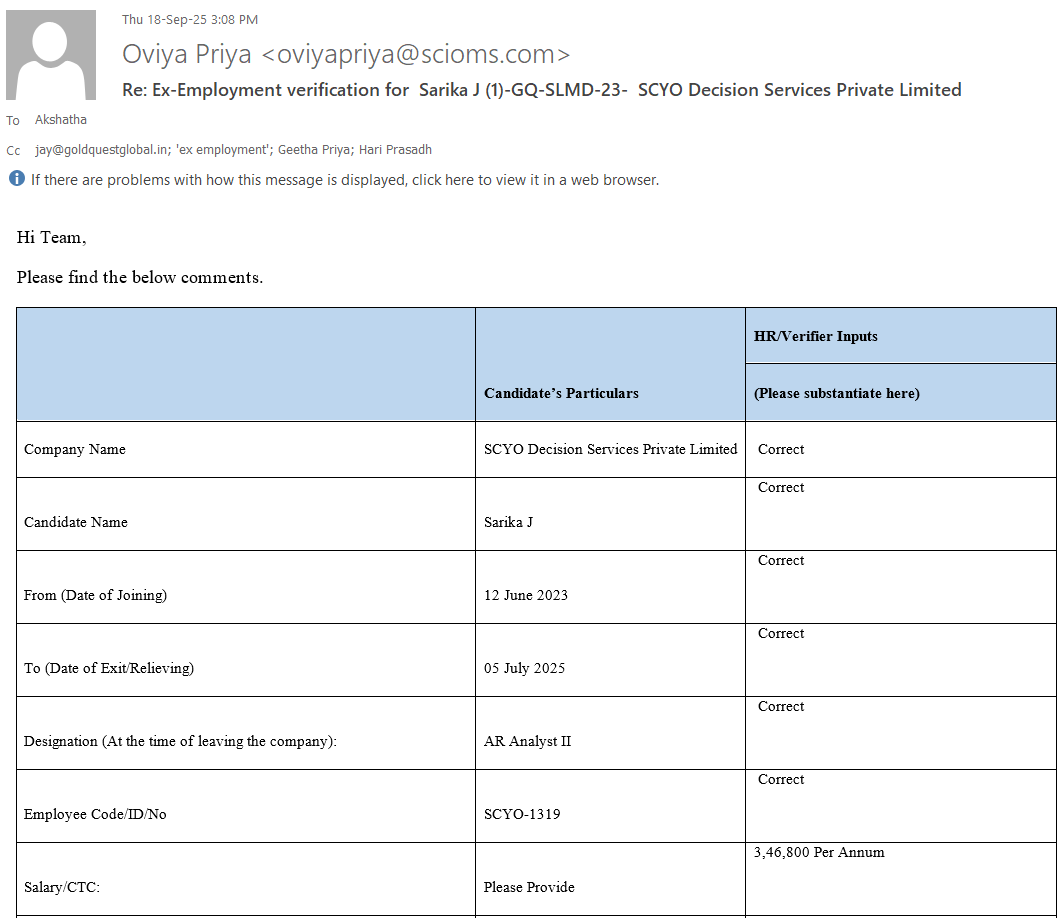Click the Designation row label
Viewport: 1062px width, 918px height.
point(180,742)
